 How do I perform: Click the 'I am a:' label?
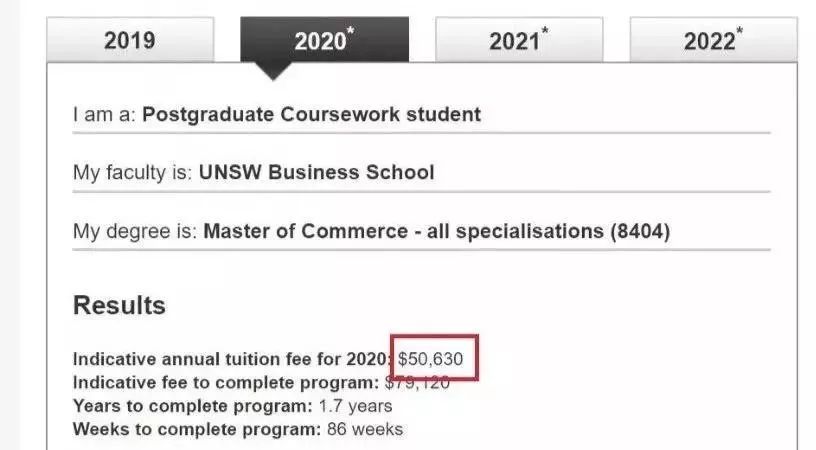click(105, 114)
